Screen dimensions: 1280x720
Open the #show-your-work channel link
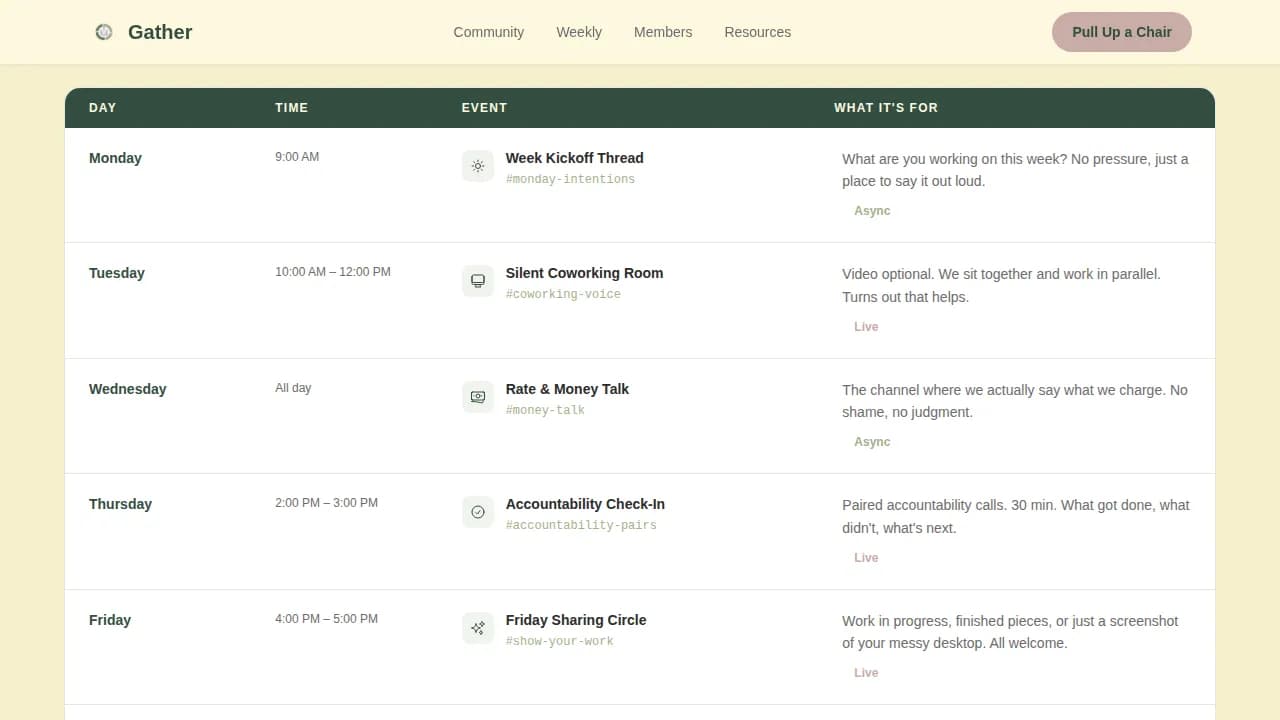point(560,641)
